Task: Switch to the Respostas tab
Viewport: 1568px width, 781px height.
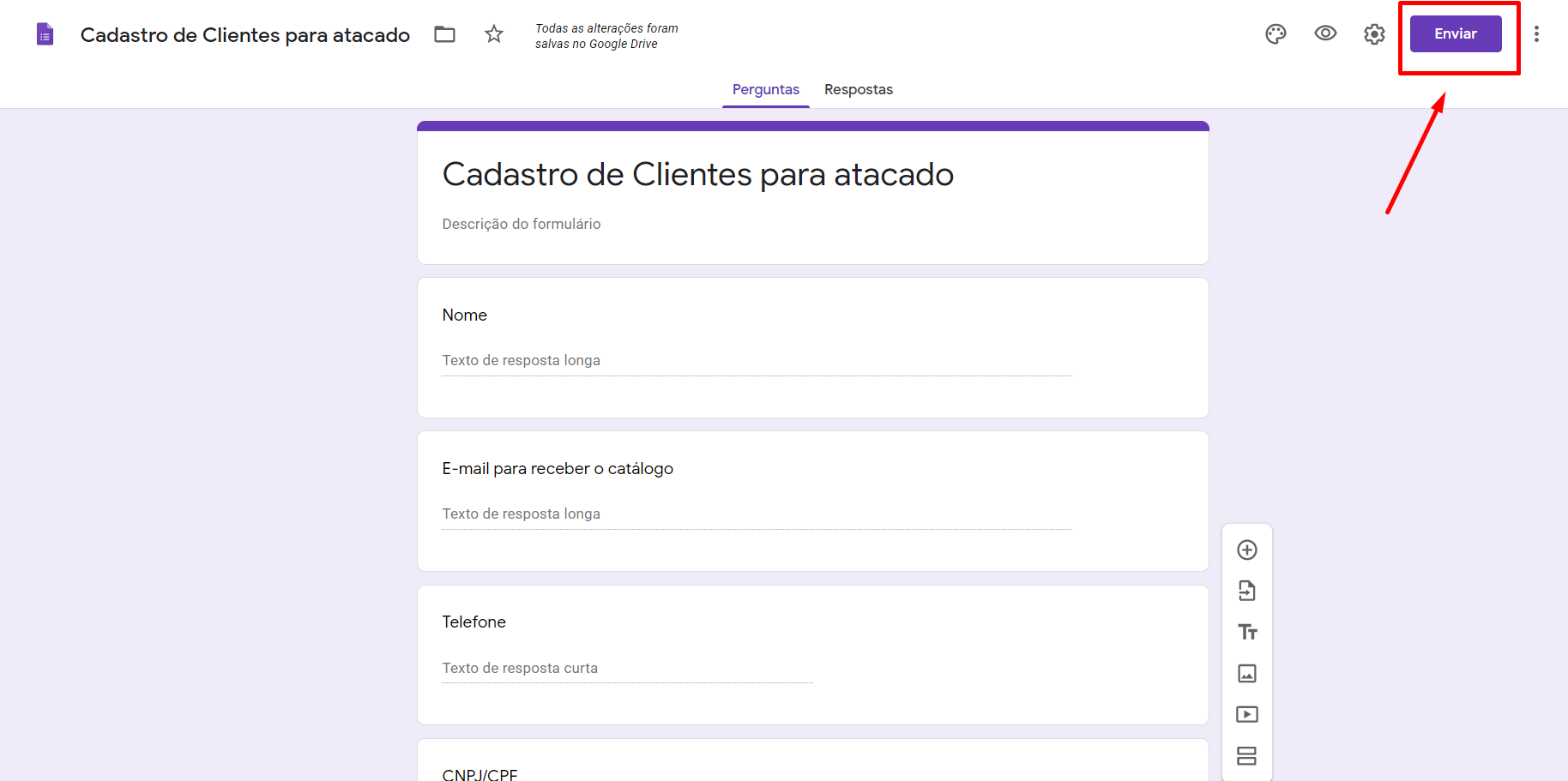Action: (859, 89)
